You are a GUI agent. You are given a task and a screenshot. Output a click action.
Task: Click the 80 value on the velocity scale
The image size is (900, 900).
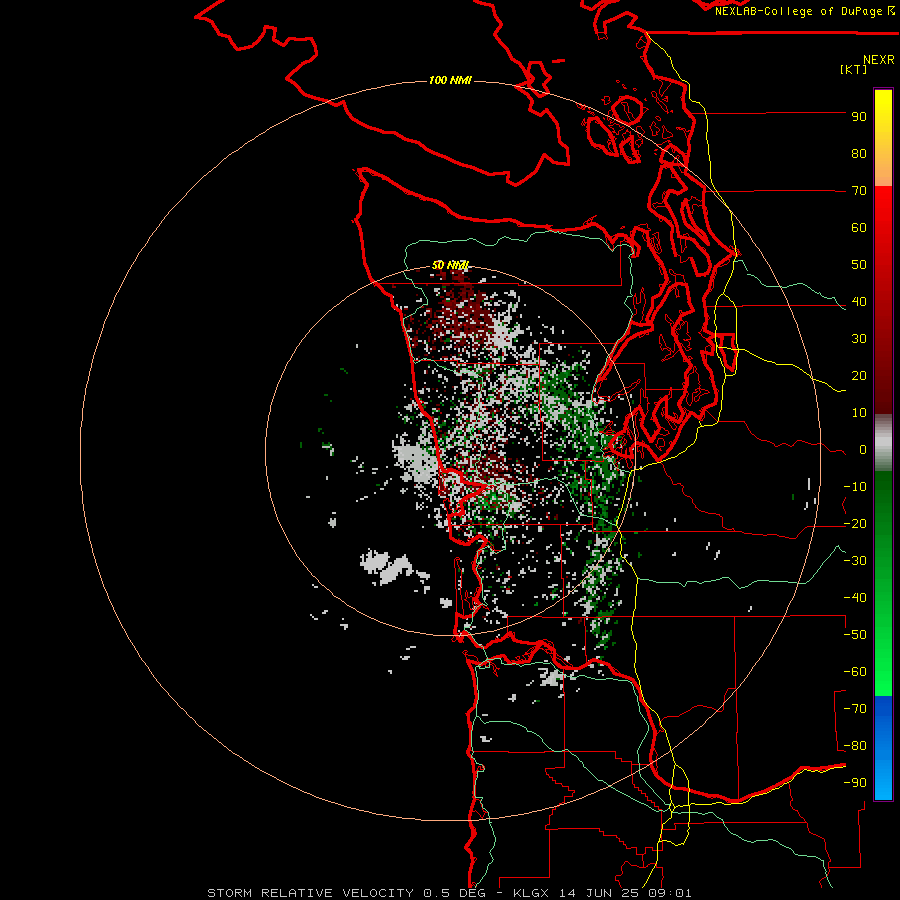coord(859,154)
